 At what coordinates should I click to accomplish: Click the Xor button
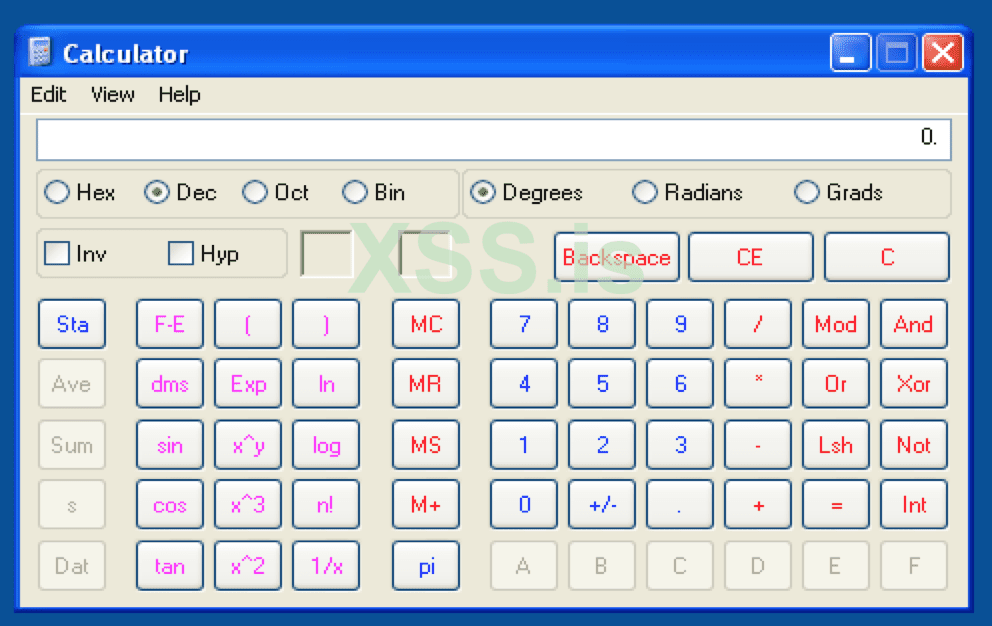click(x=914, y=384)
